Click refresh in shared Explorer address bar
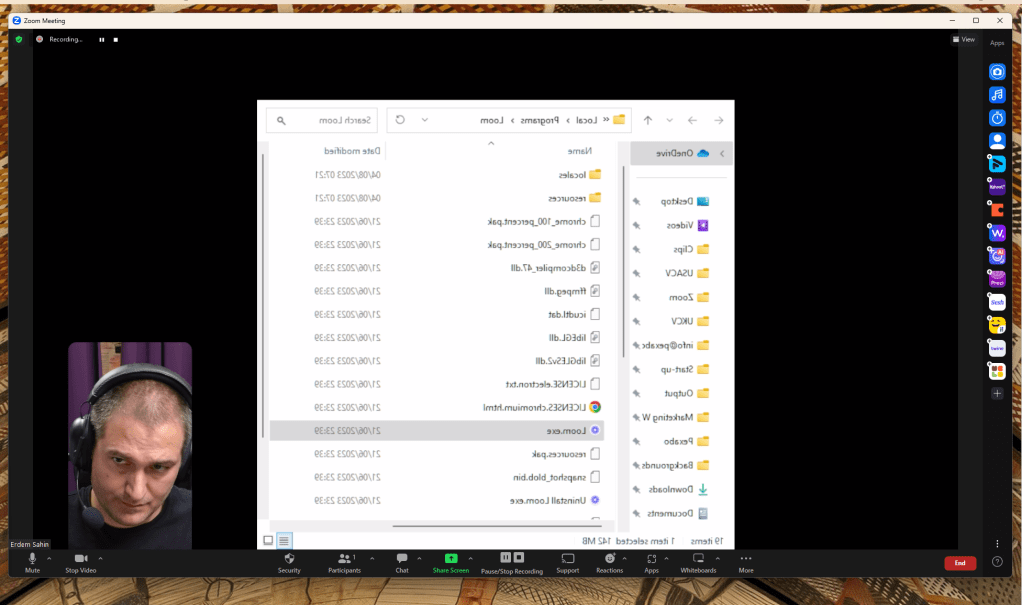Image resolution: width=1022 pixels, height=605 pixels. point(400,120)
